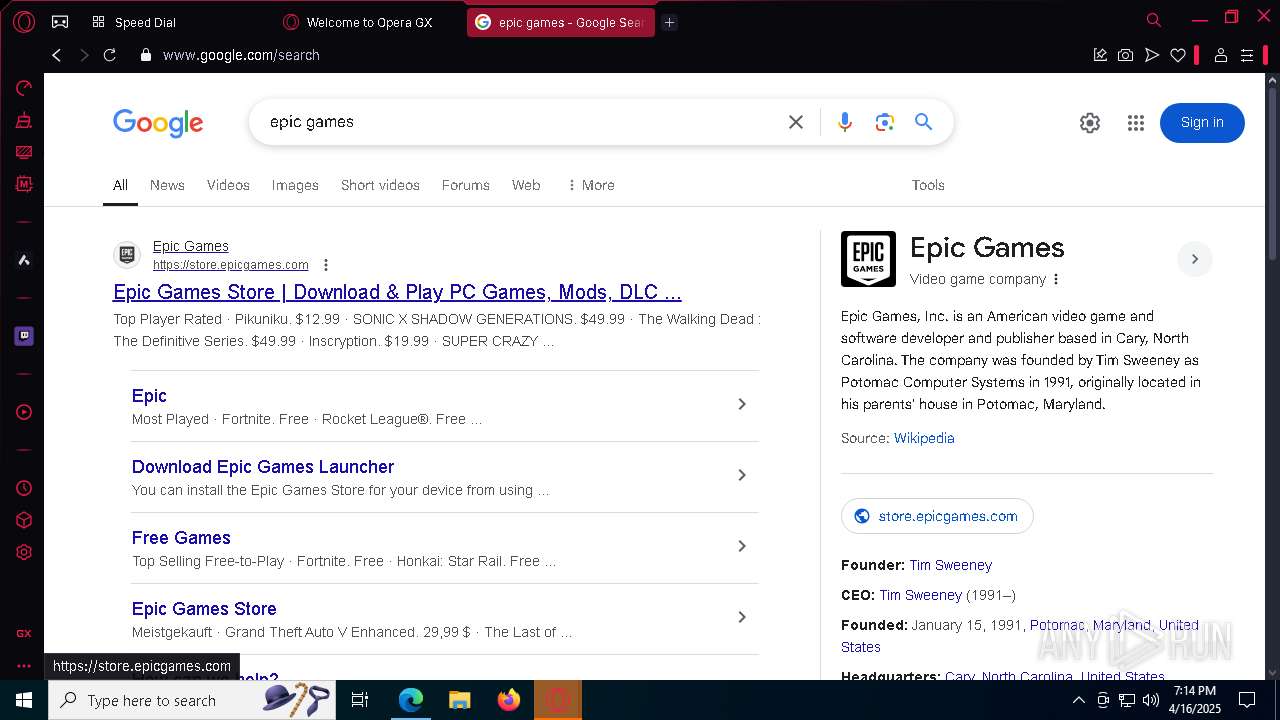The height and width of the screenshot is (720, 1280).
Task: Select the Images search filter
Action: [295, 185]
